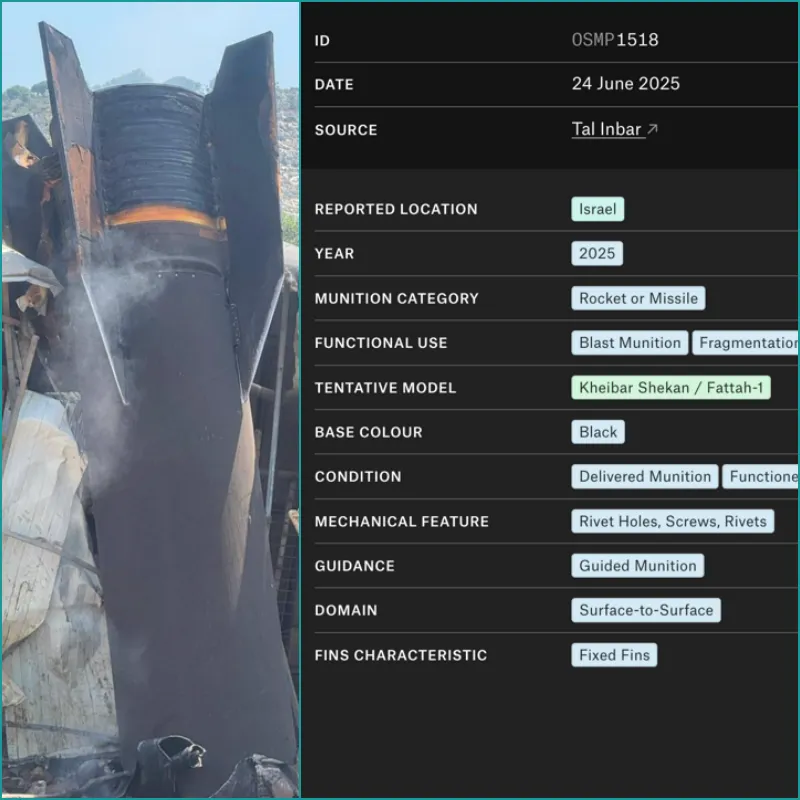Click the SOURCE label
This screenshot has width=800, height=800.
click(x=346, y=130)
